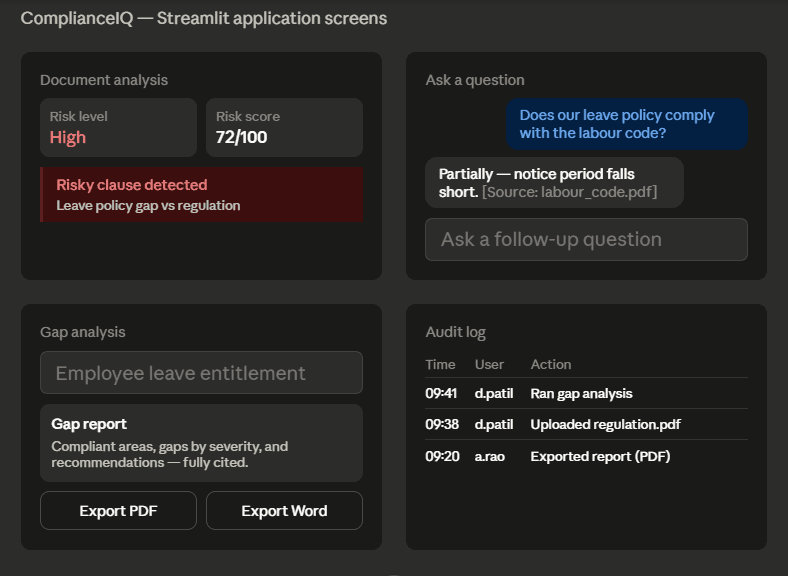
Task: Open the Risk level High card
Action: click(x=119, y=128)
